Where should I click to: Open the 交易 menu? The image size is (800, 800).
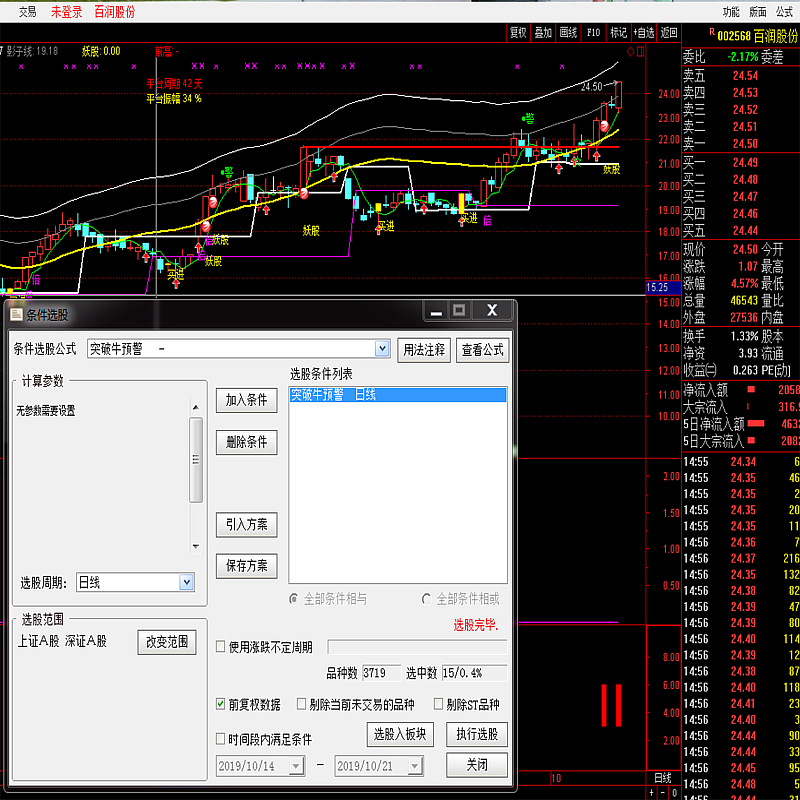pos(28,12)
